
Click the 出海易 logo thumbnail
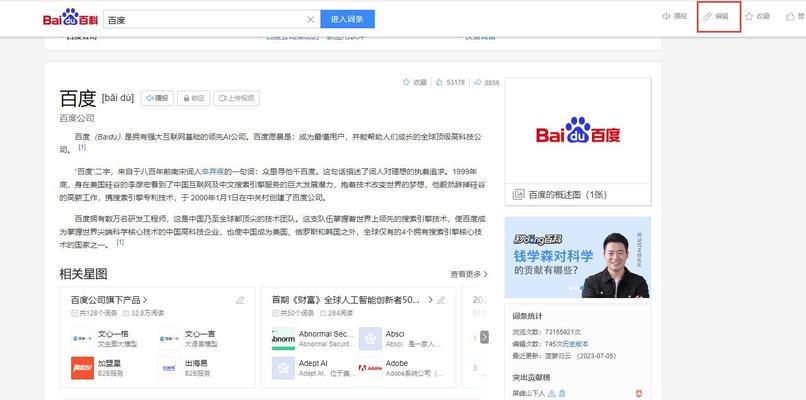(169, 368)
